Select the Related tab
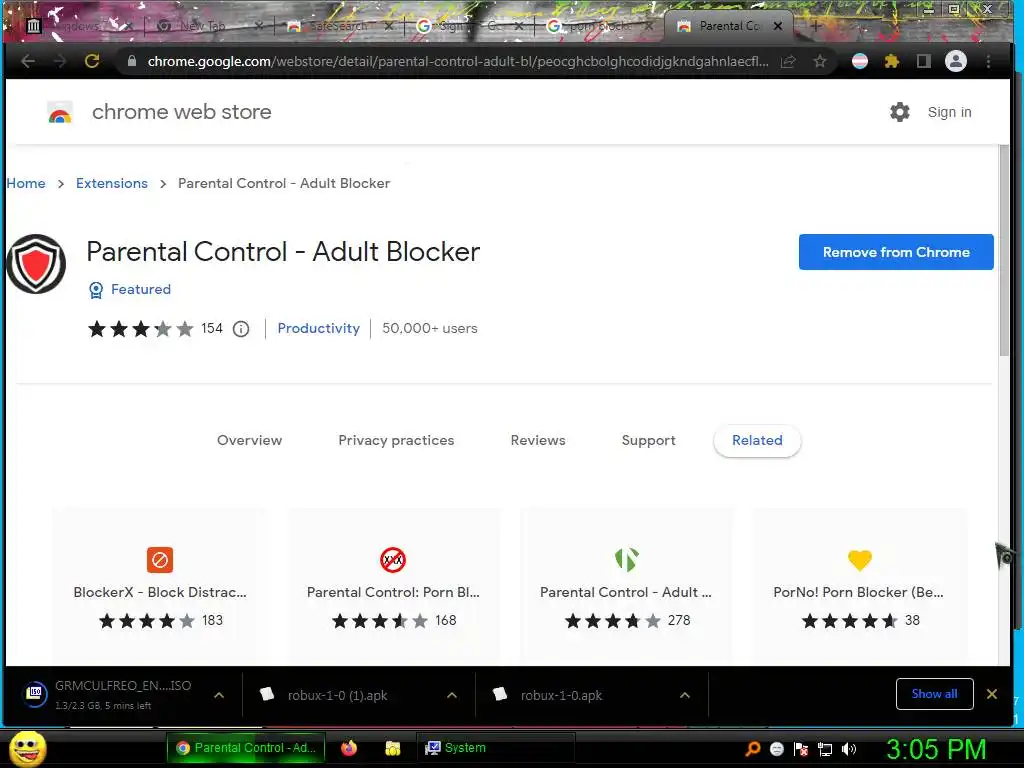This screenshot has height=768, width=1024. [757, 440]
